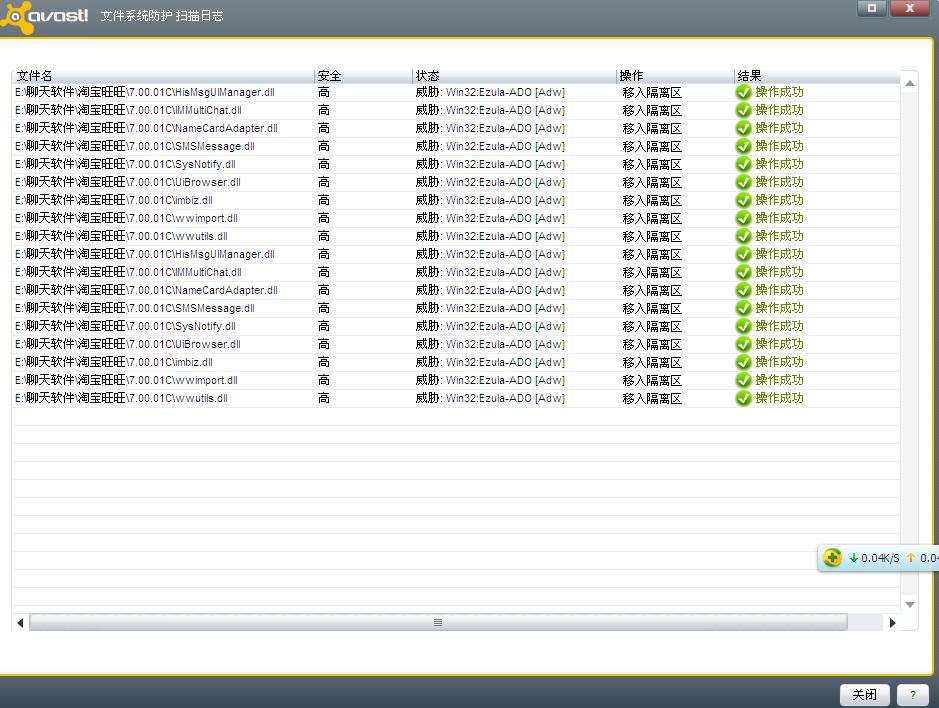This screenshot has width=939, height=708.
Task: Click the green check icon on the second wwimport.dll row
Action: click(743, 380)
